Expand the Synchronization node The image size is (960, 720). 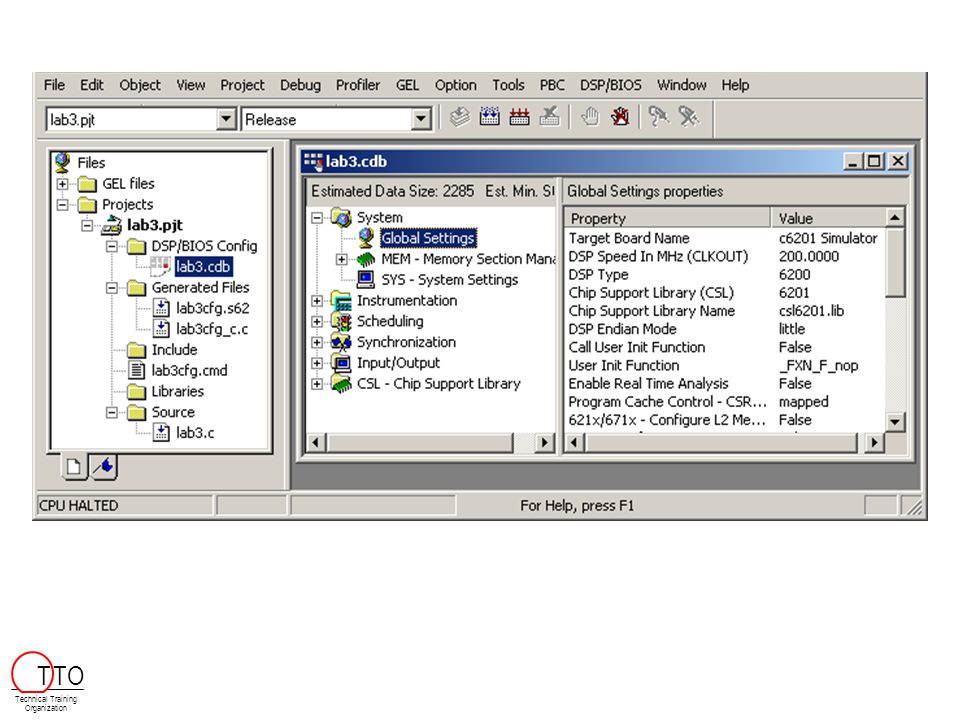point(317,343)
